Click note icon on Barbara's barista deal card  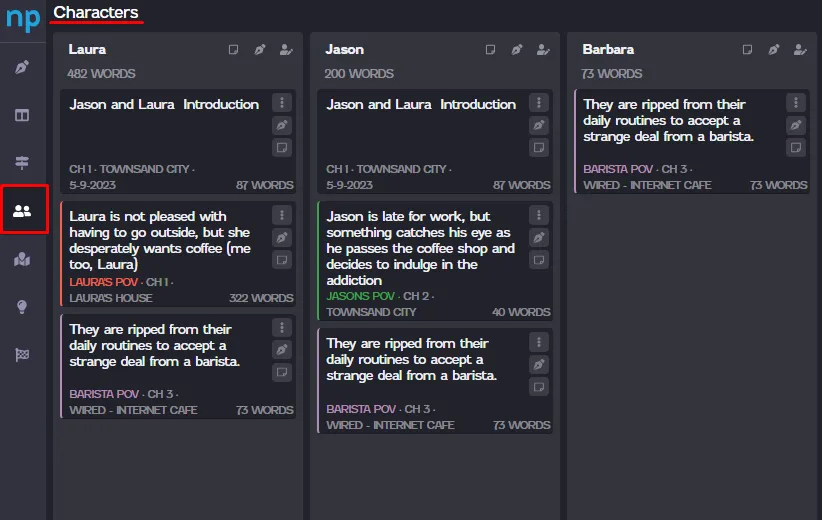[796, 148]
